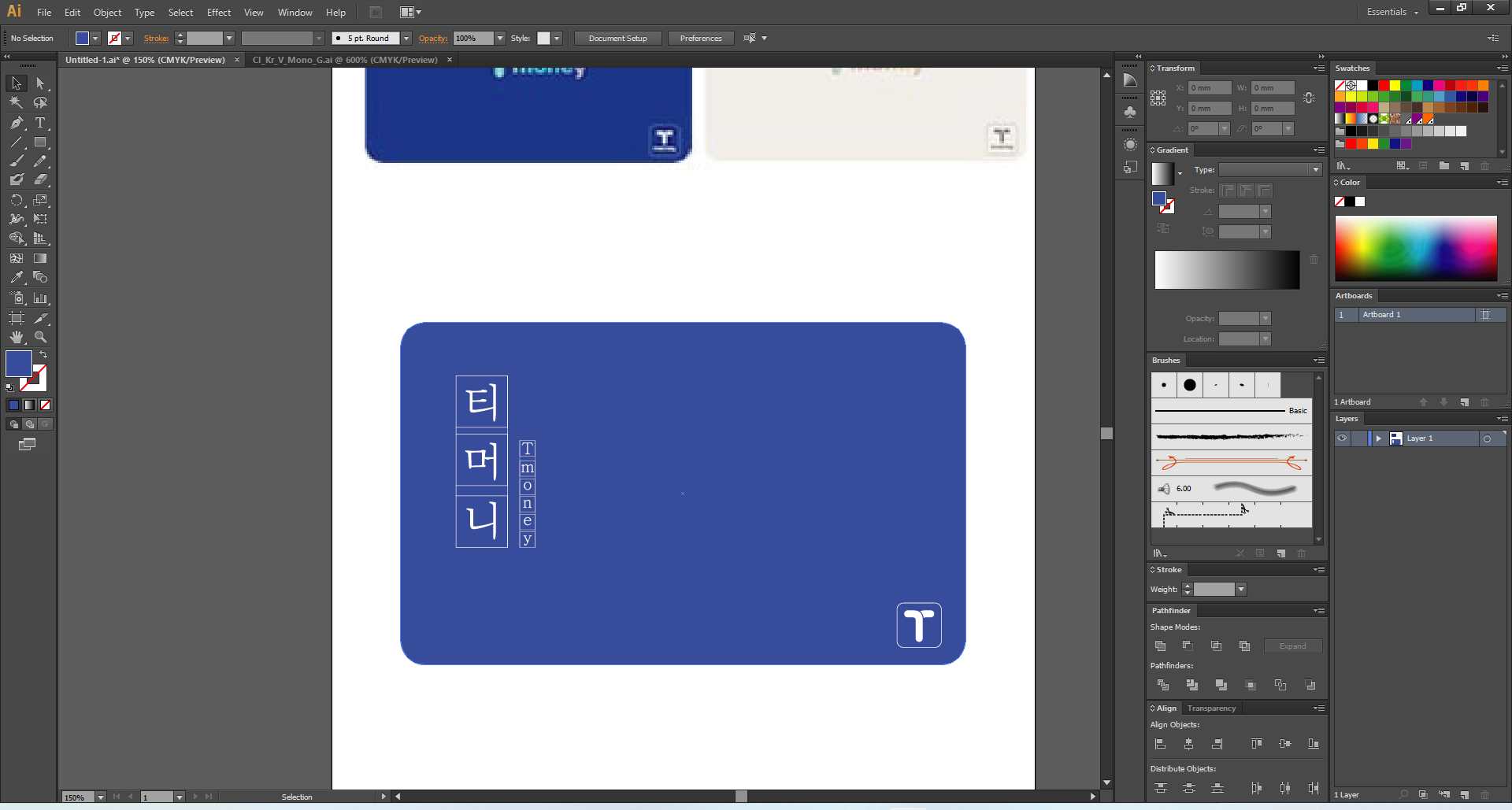Select the Gradient tool
The image size is (1512, 810).
40,258
